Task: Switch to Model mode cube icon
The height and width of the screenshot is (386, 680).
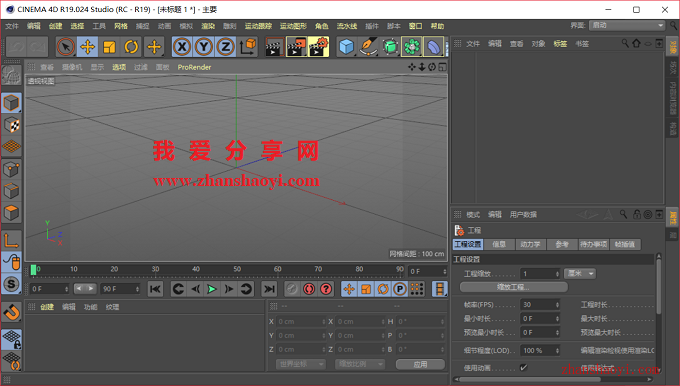Action: (x=11, y=103)
